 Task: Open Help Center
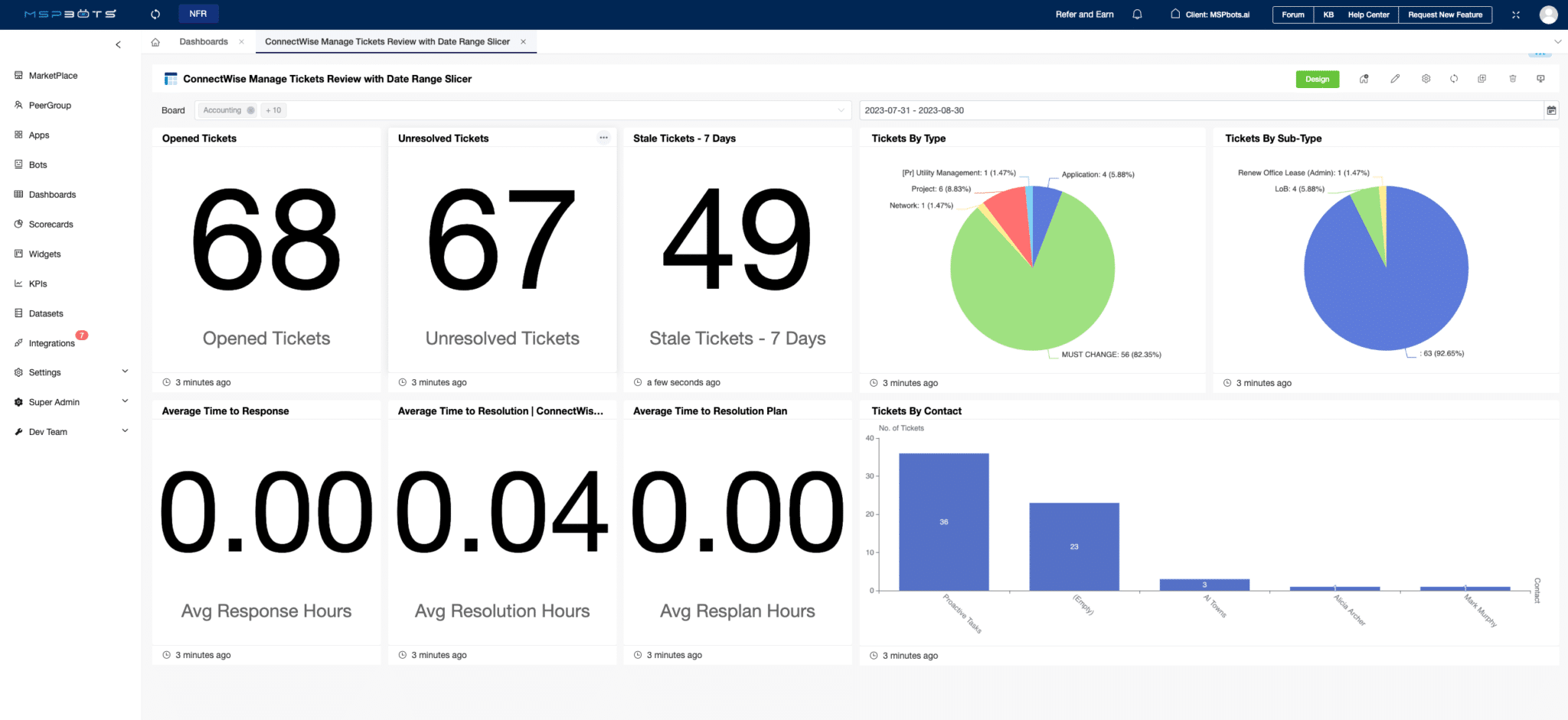(1368, 15)
